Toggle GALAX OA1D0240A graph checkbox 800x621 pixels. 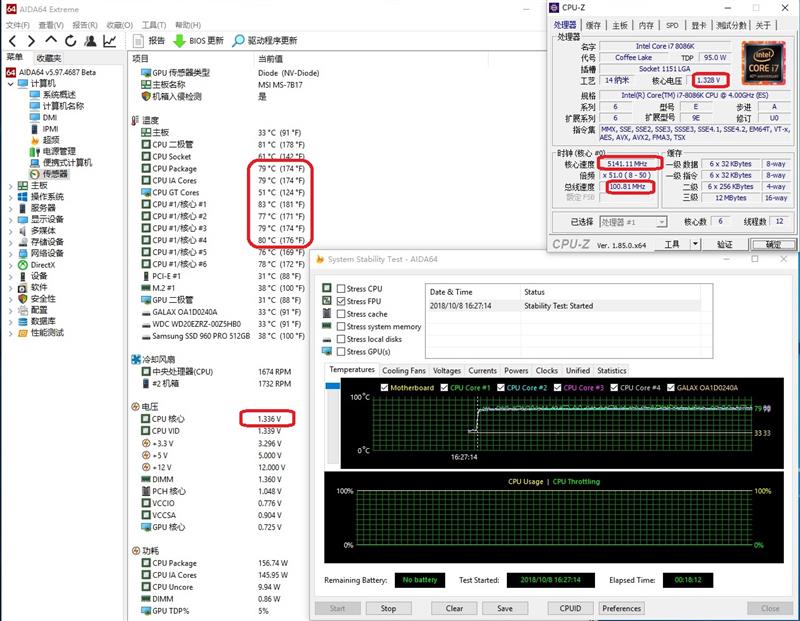[671, 388]
